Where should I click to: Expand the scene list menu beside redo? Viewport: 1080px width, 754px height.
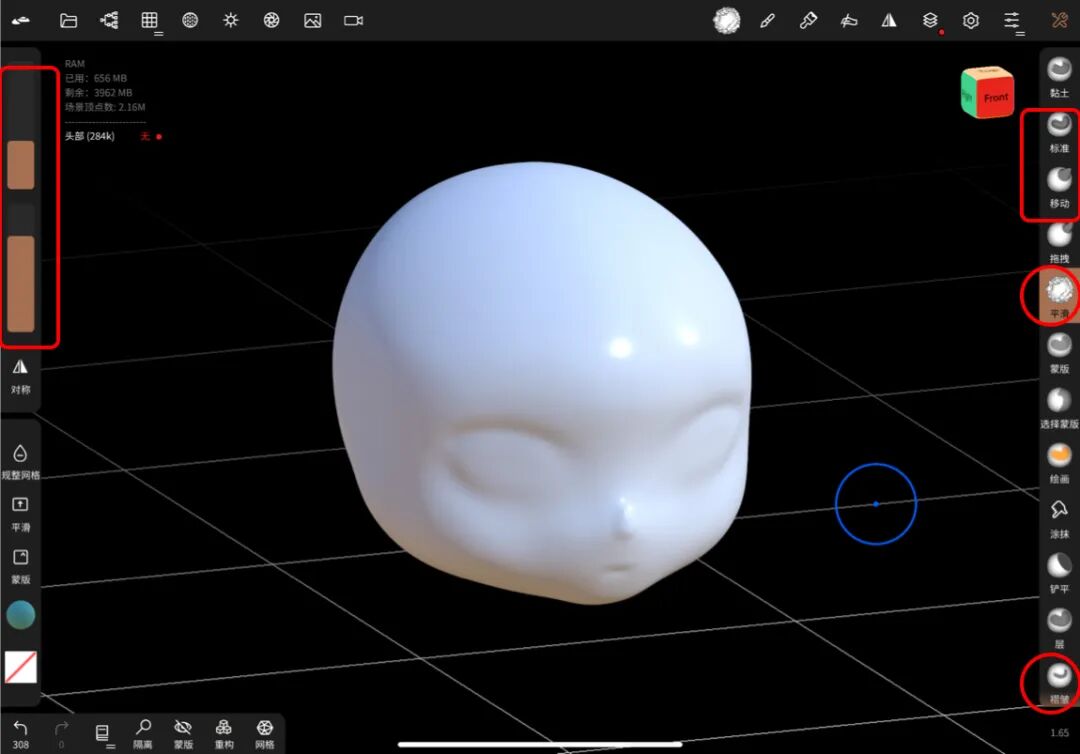coord(103,734)
